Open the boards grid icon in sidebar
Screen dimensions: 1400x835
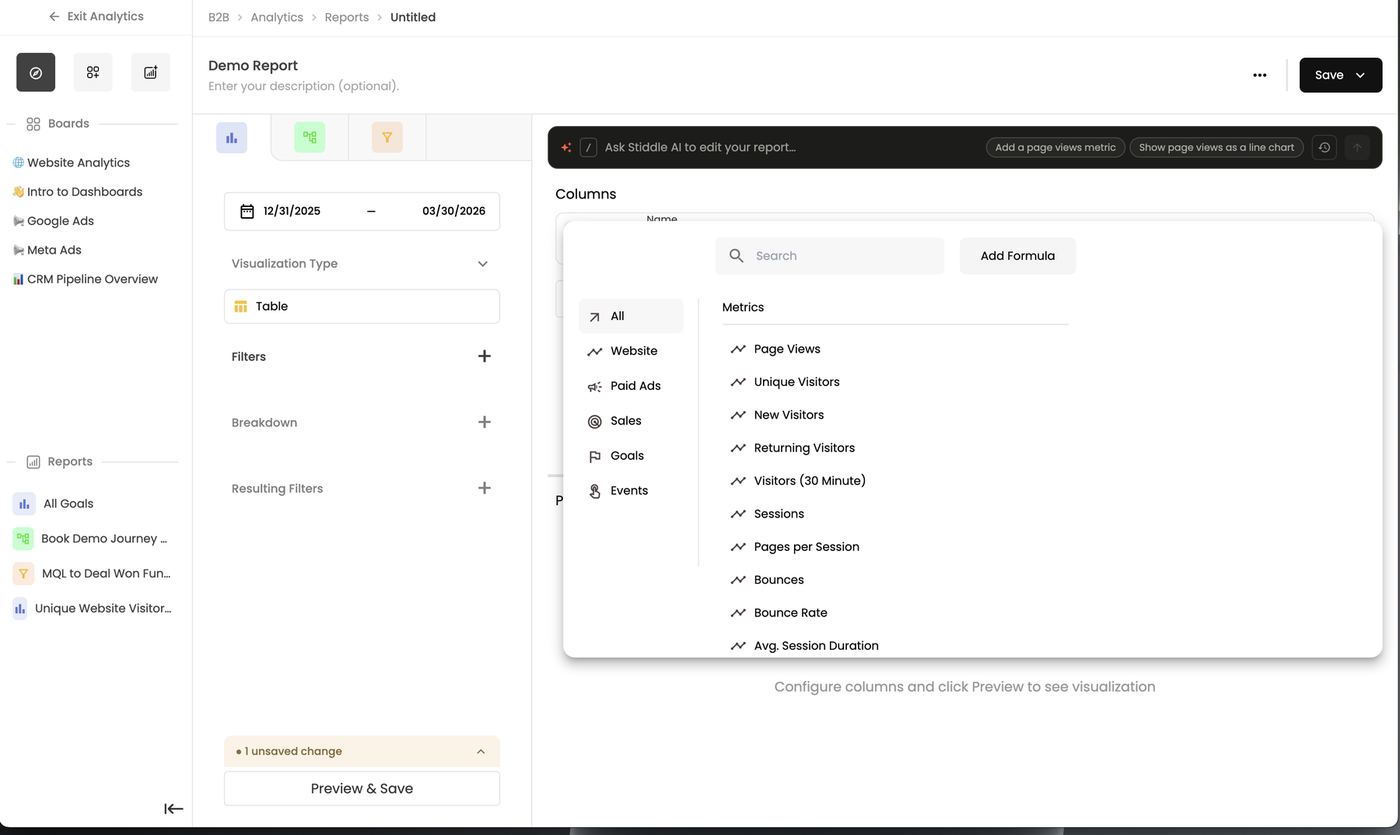93,72
